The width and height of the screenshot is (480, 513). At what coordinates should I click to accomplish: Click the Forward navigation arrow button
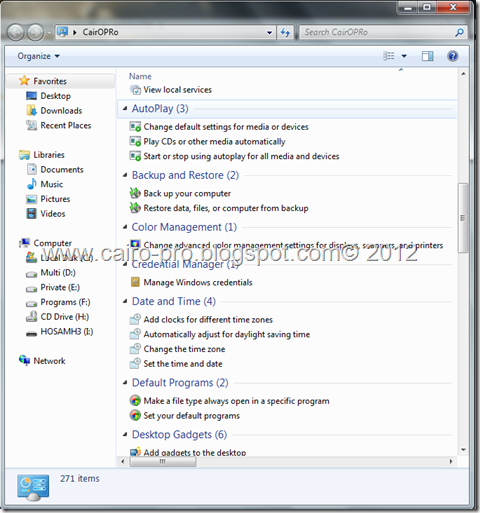click(x=35, y=33)
